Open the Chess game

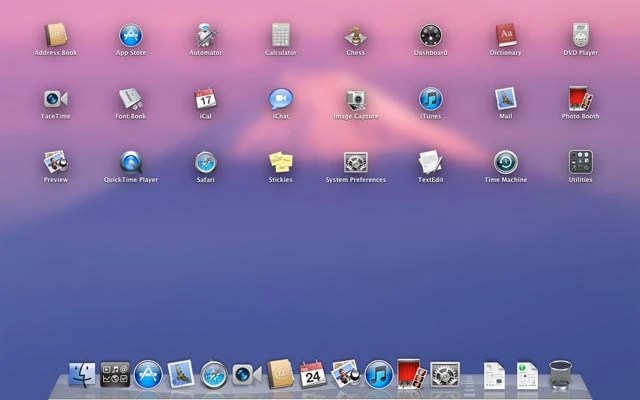[x=355, y=37]
